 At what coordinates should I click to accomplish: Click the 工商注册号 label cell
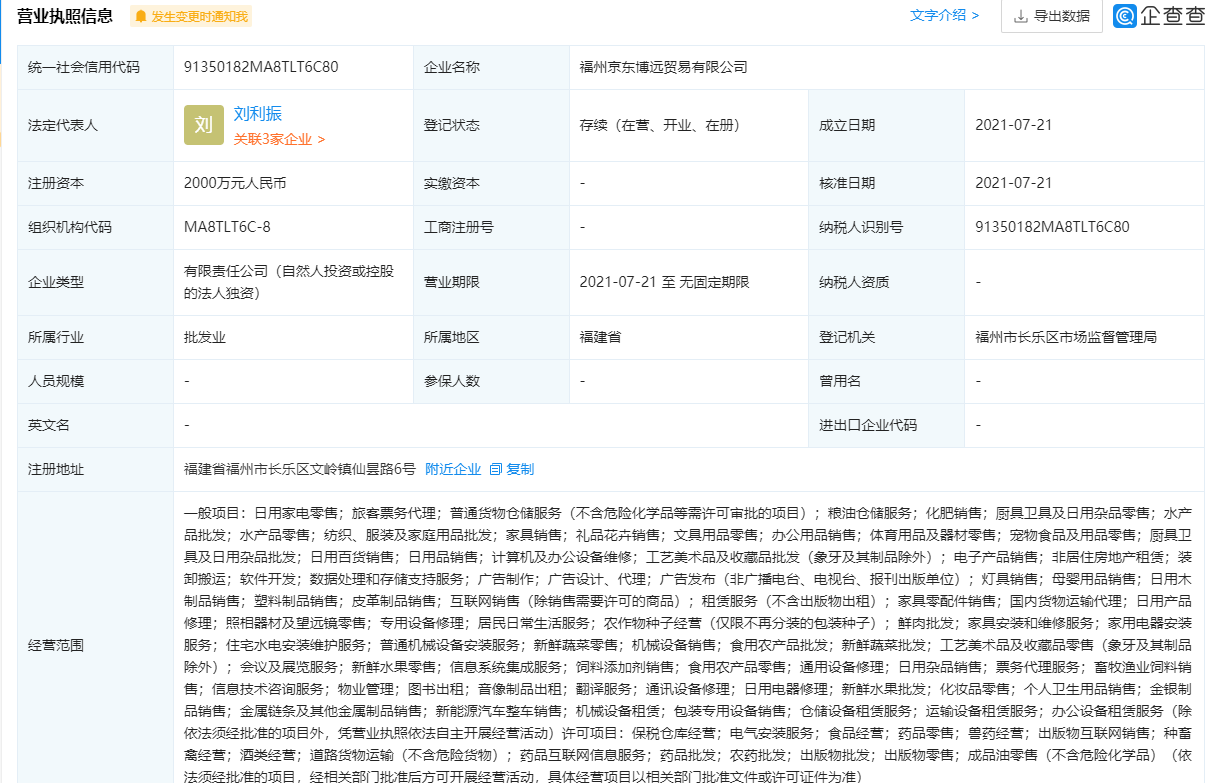click(x=491, y=227)
